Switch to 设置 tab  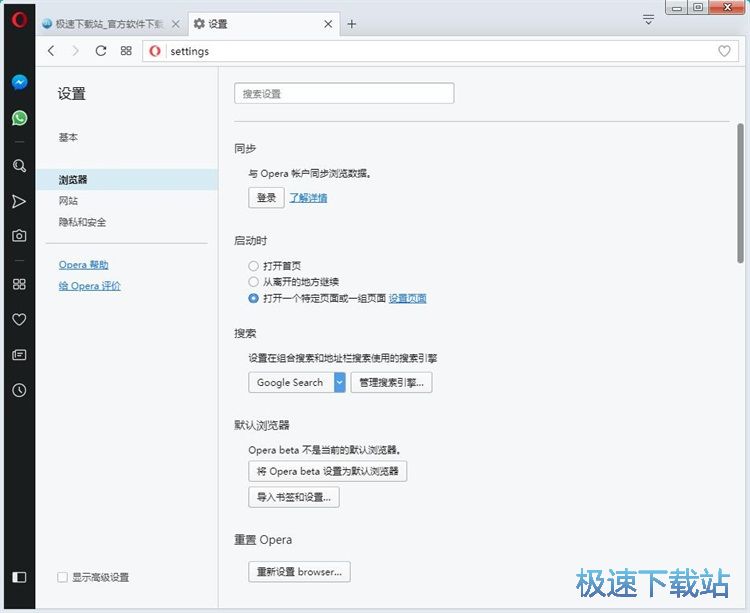tap(264, 24)
